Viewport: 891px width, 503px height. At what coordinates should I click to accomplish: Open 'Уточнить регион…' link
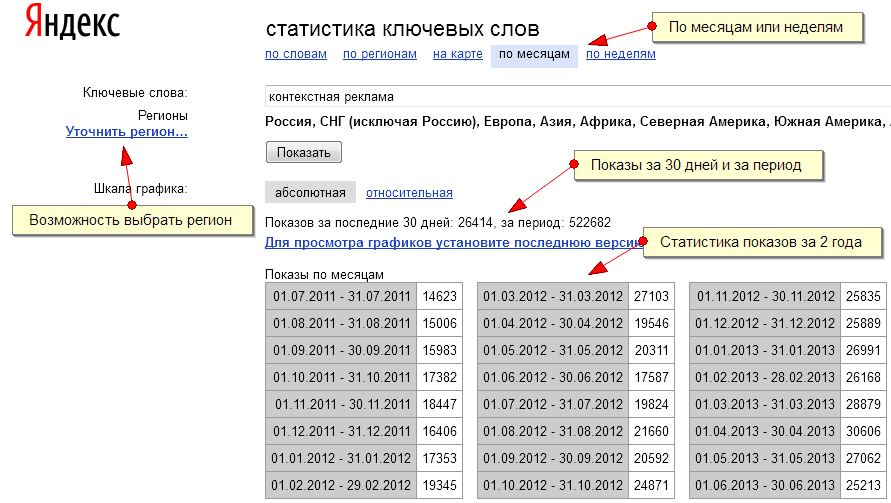pos(127,131)
